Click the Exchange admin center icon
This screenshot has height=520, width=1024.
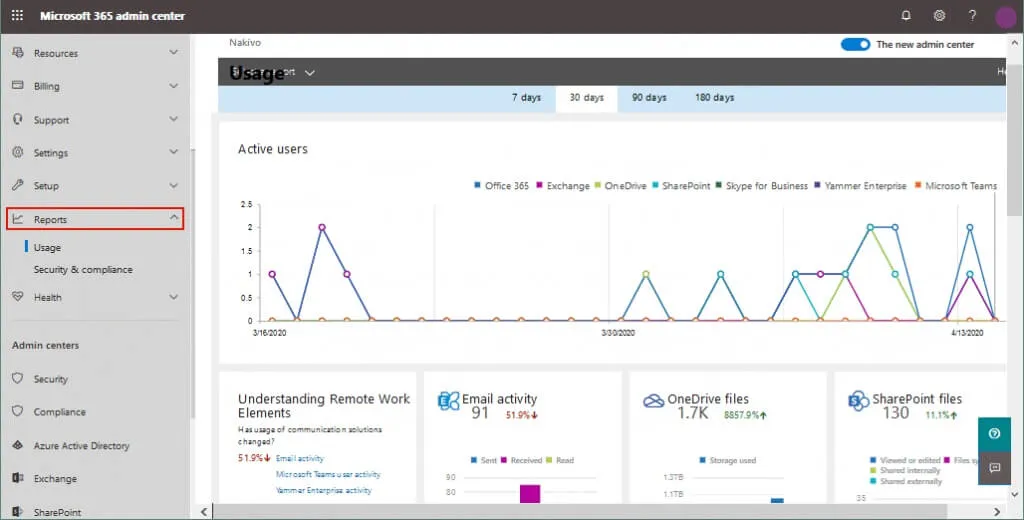coord(17,479)
